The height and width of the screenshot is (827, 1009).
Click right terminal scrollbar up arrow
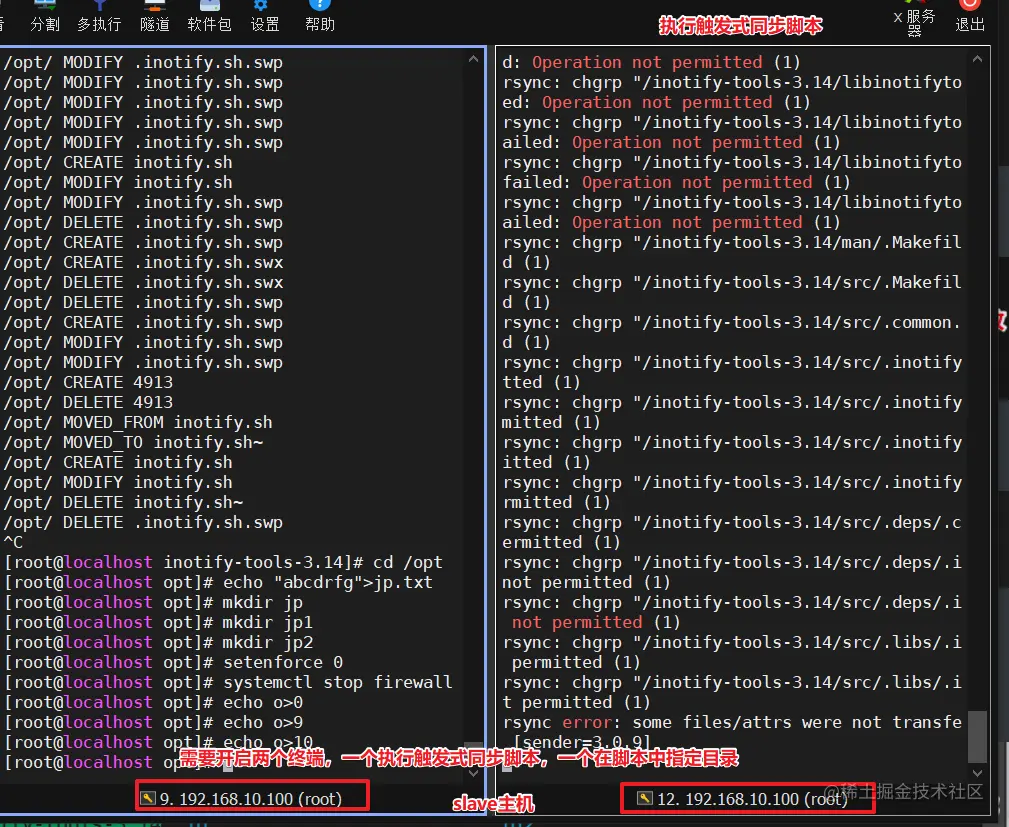tap(977, 59)
